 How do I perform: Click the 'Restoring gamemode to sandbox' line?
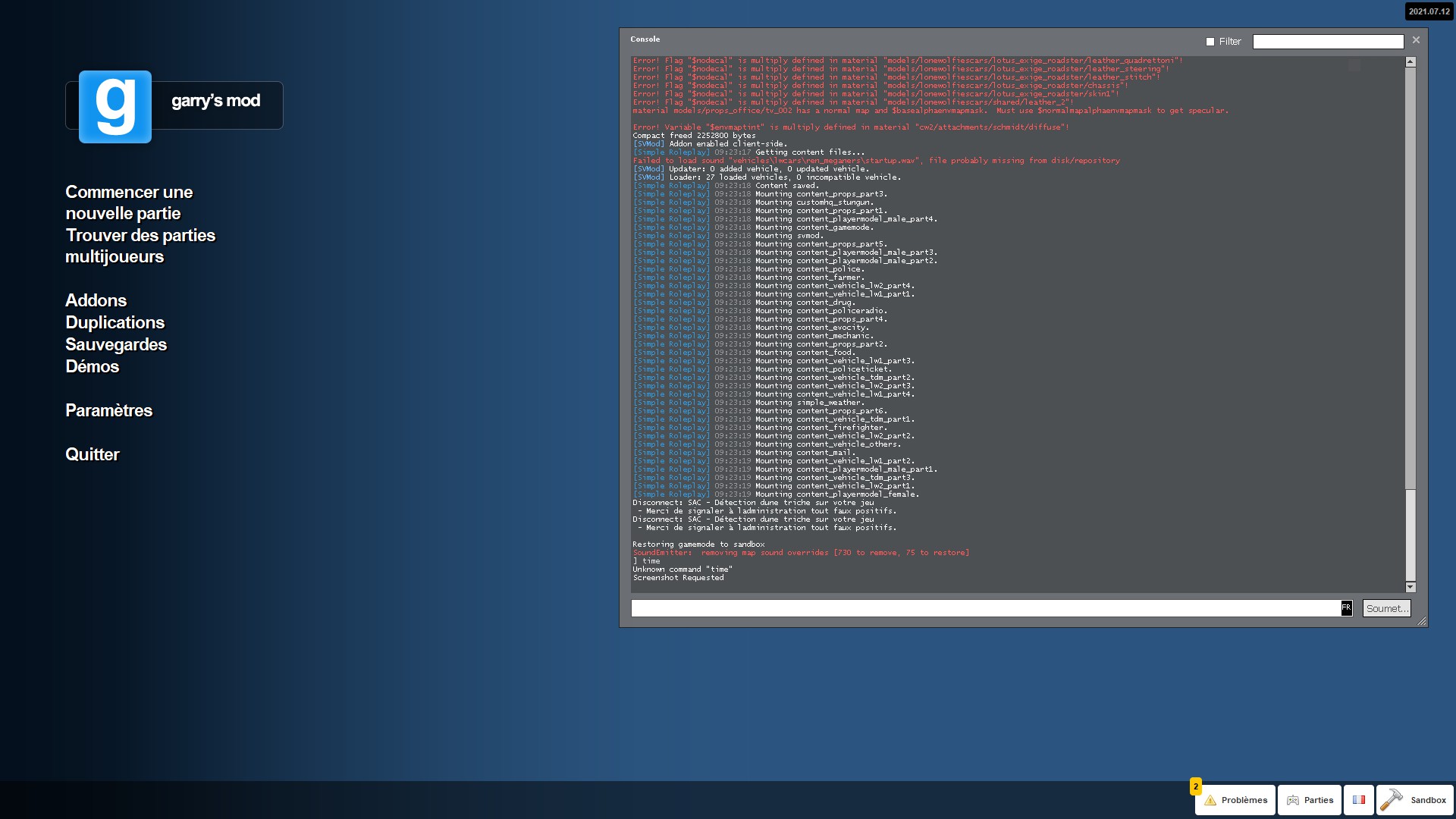pos(698,544)
